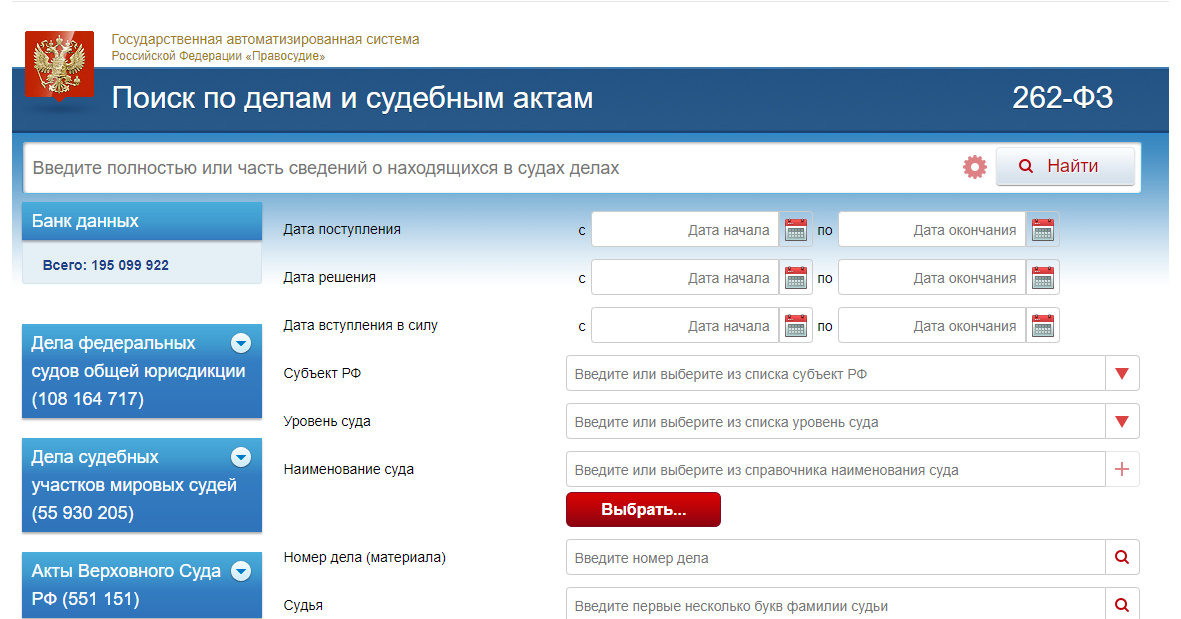The height and width of the screenshot is (619, 1181).
Task: Click the Субъект РФ input field
Action: (836, 374)
